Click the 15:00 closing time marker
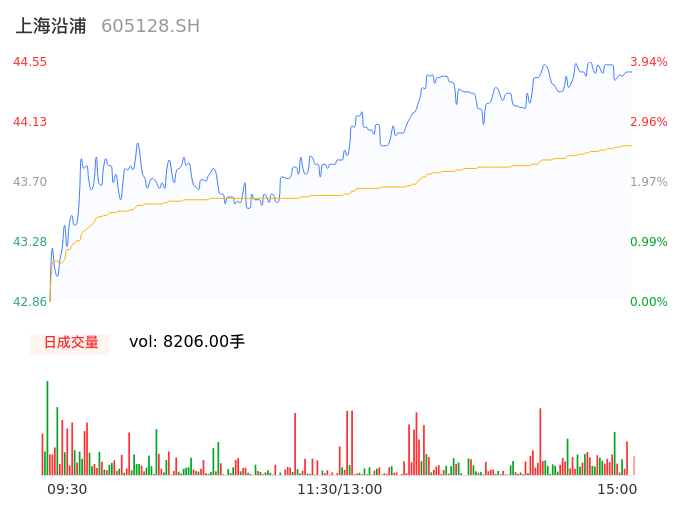The height and width of the screenshot is (524, 686). click(x=617, y=489)
